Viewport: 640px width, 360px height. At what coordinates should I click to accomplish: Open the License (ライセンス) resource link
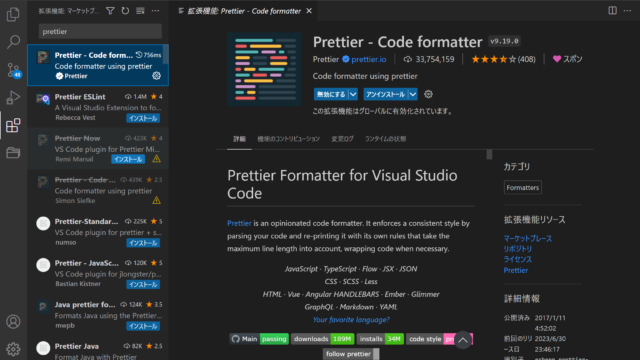[x=518, y=260]
